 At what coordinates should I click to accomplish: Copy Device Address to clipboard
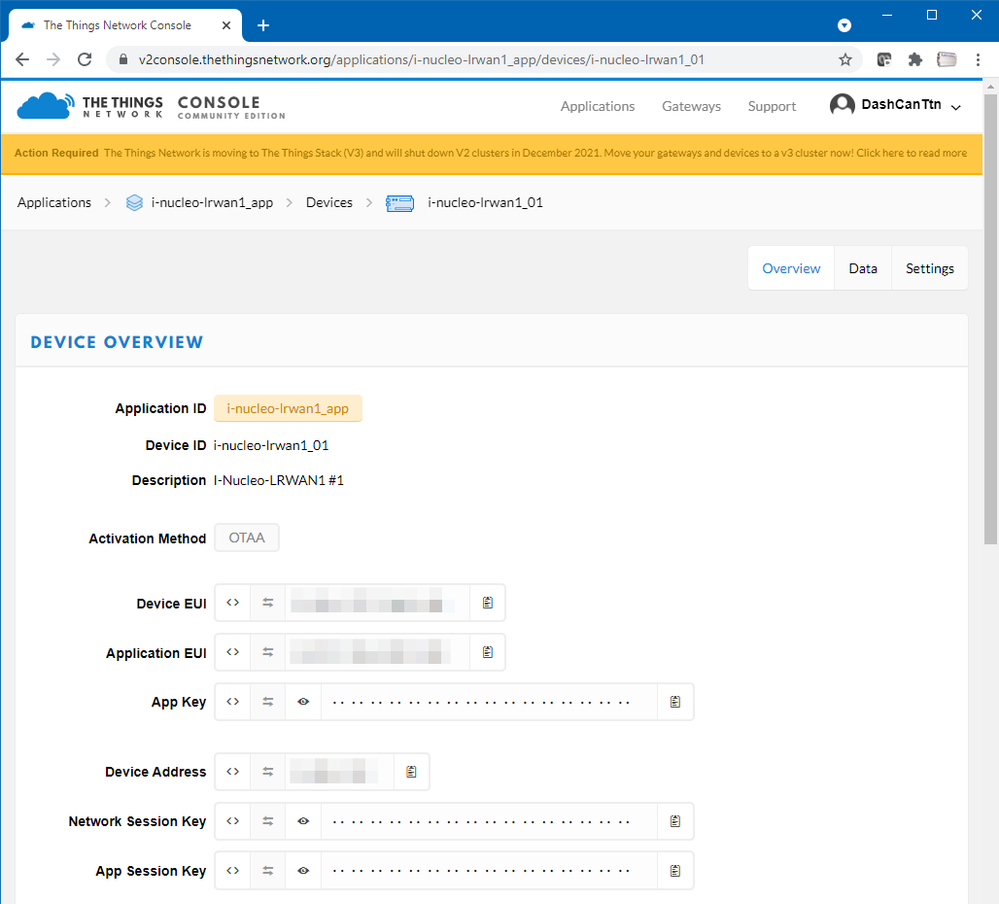click(x=412, y=771)
